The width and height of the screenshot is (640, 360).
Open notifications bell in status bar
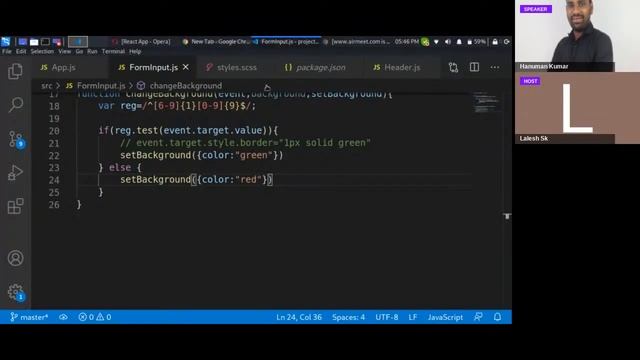[497, 317]
